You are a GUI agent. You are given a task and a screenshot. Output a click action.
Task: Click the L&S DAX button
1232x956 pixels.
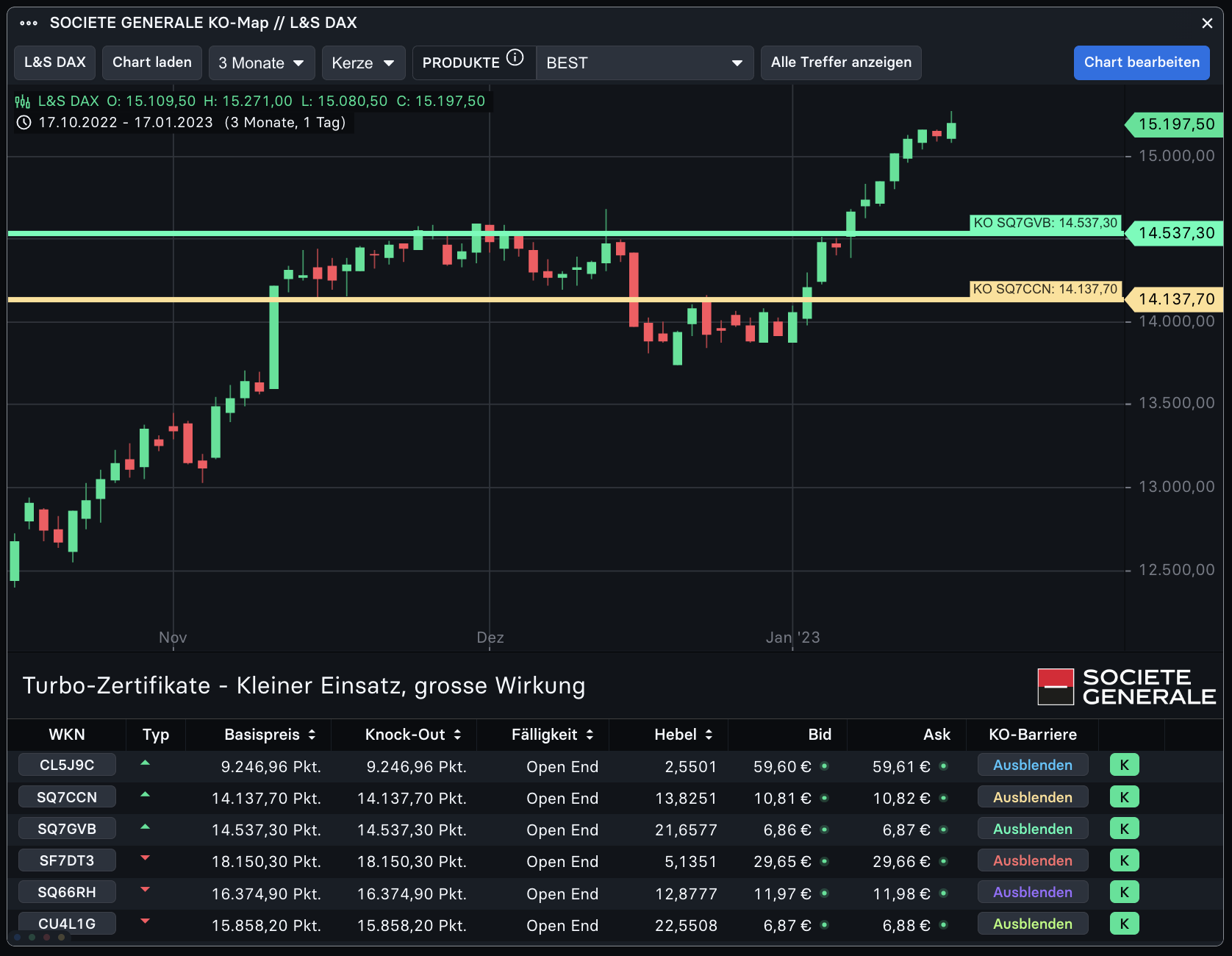coord(55,63)
